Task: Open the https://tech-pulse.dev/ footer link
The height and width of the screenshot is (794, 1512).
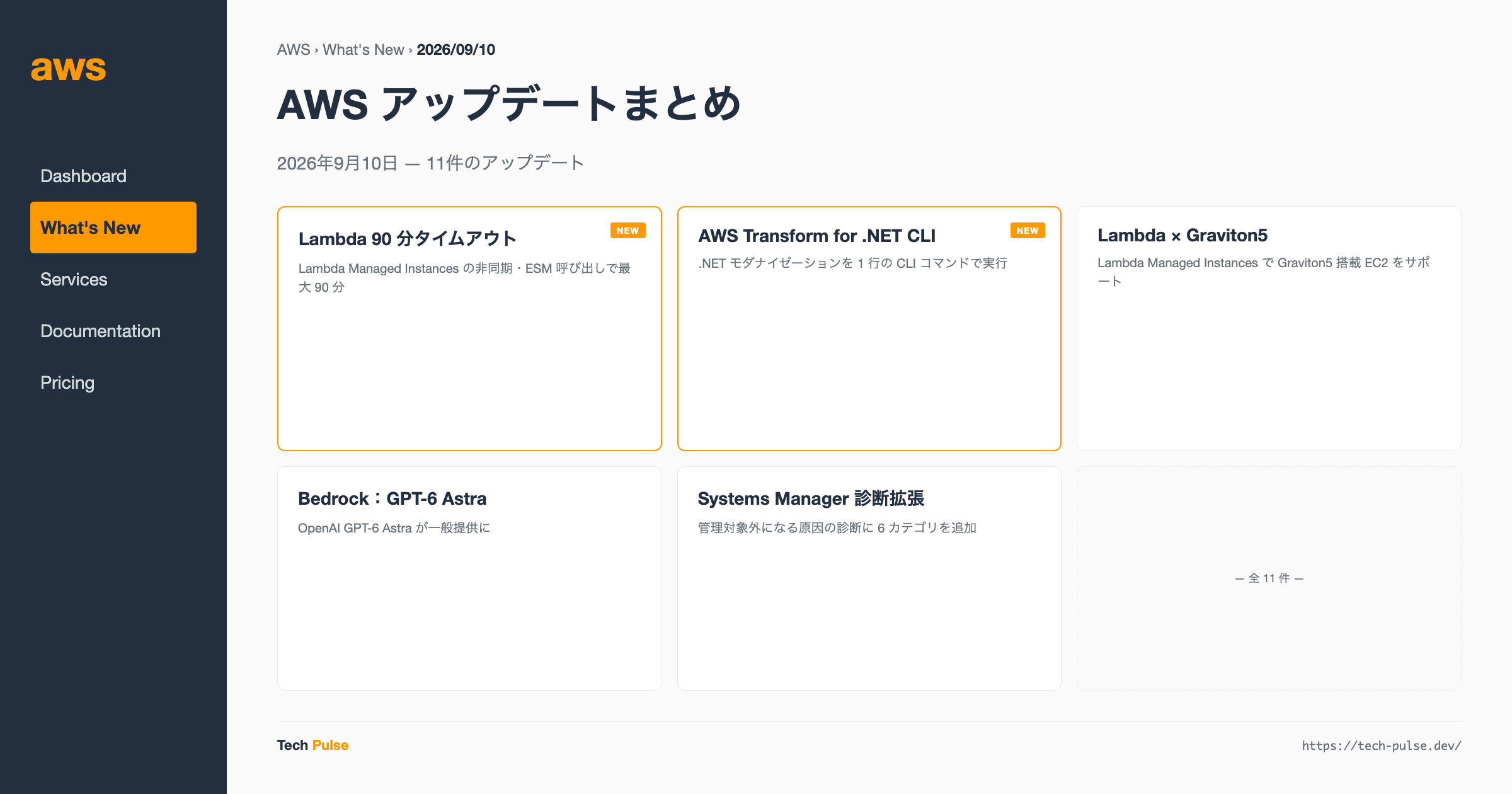Action: pyautogui.click(x=1382, y=745)
